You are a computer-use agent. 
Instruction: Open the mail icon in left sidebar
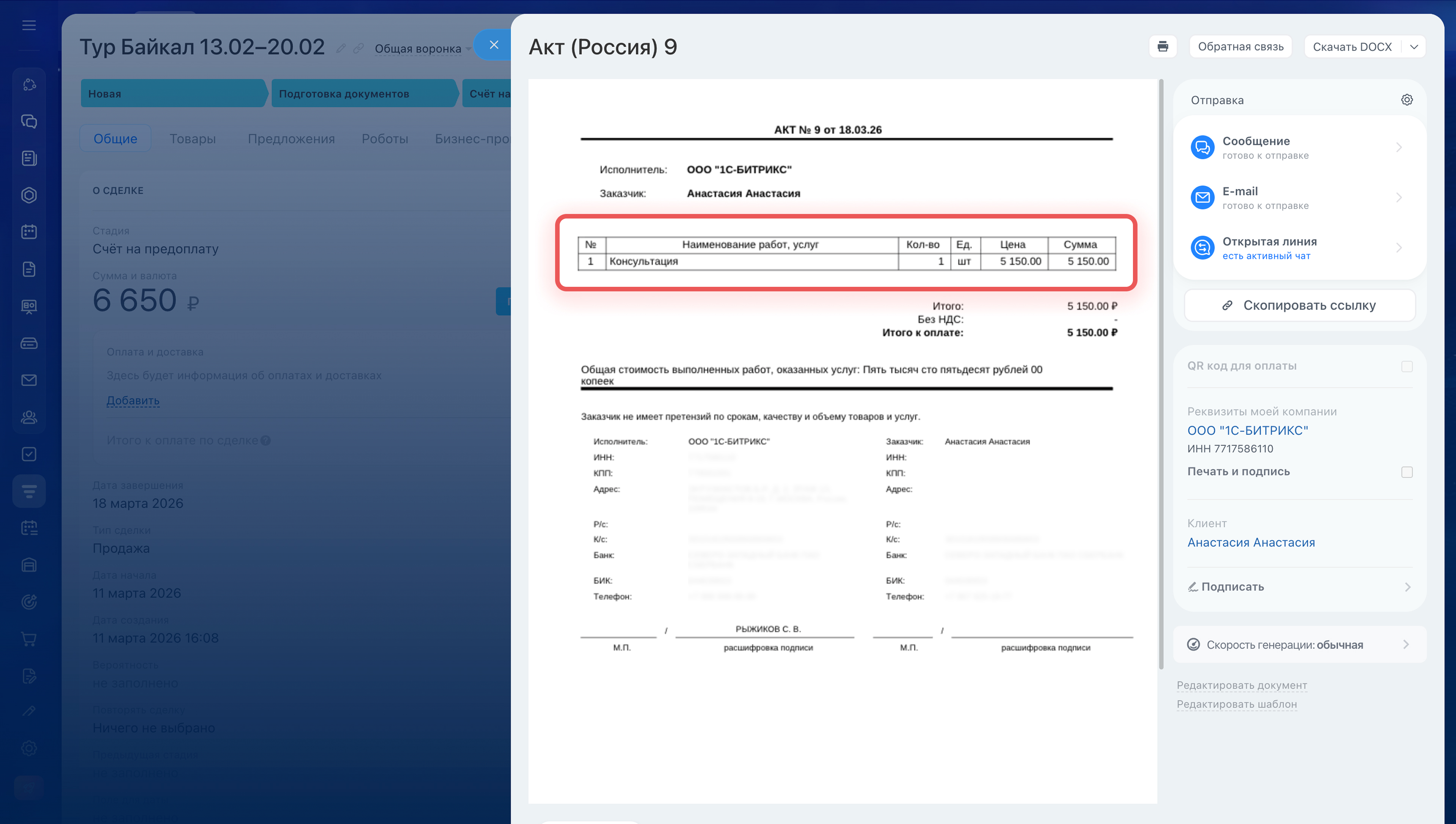(x=29, y=380)
